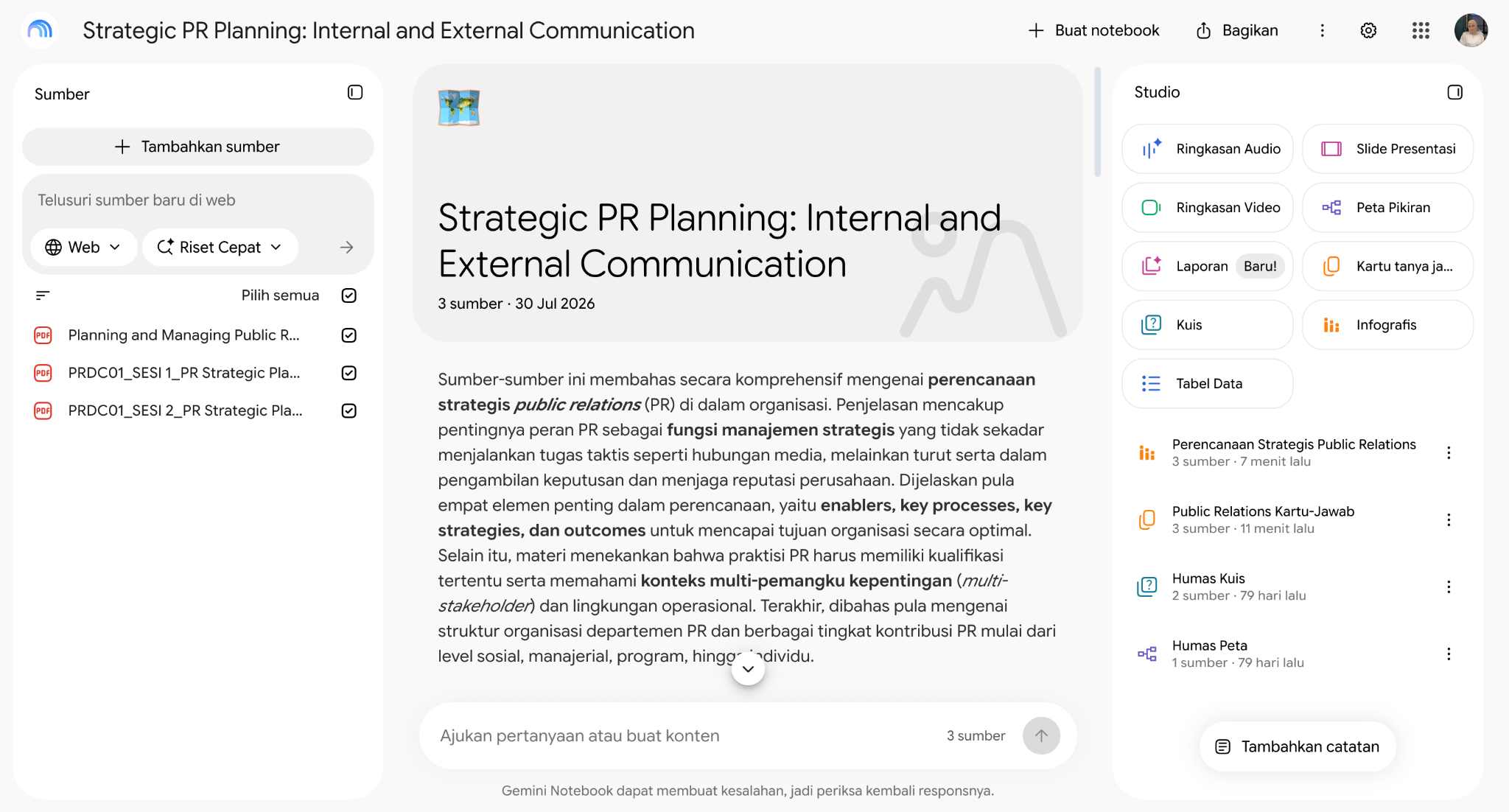Generate a Kuis
The image size is (1509, 812).
coord(1207,325)
